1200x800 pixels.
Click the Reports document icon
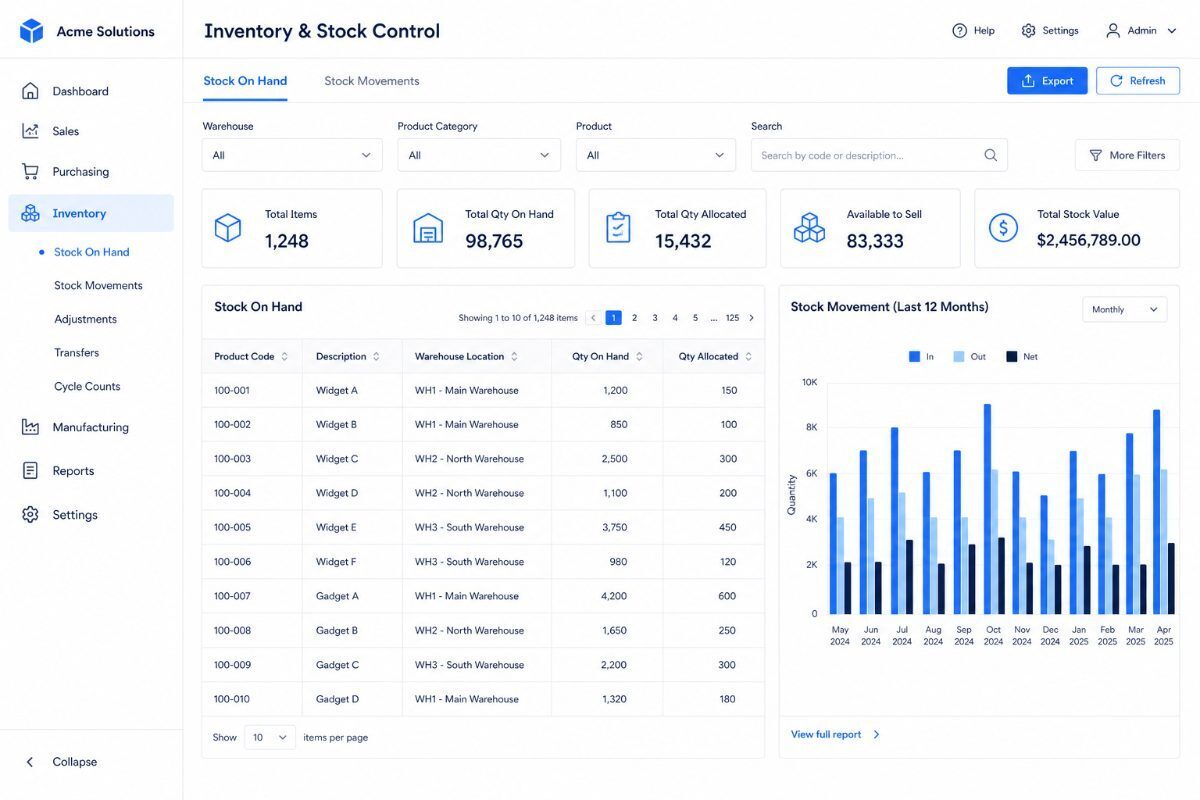tap(31, 471)
